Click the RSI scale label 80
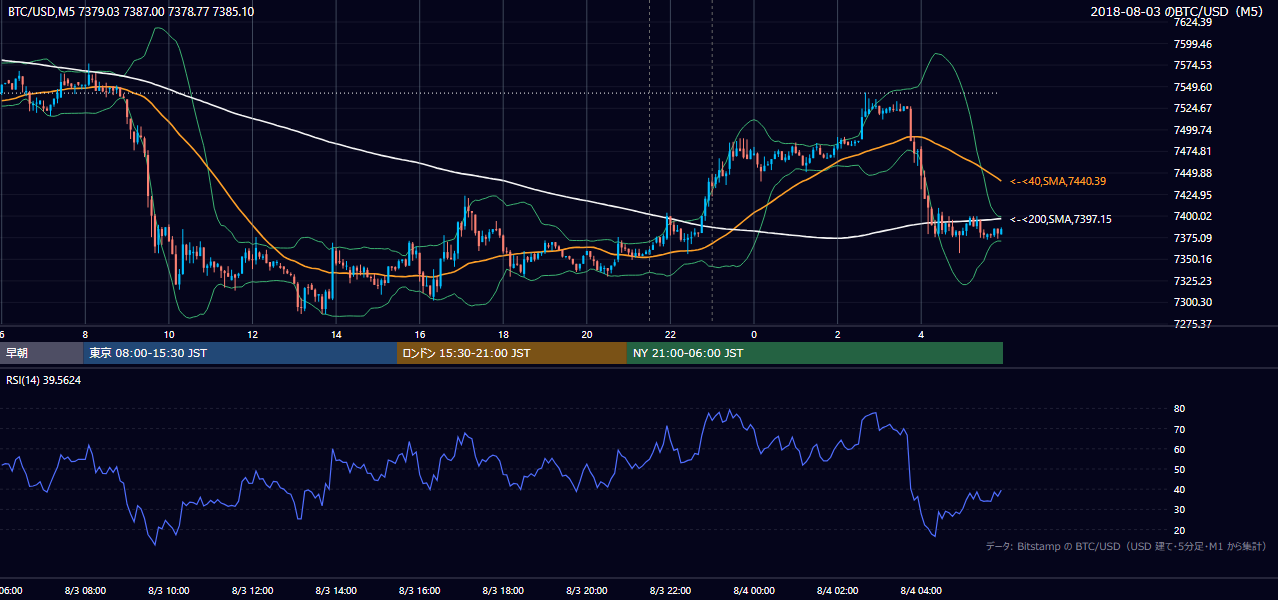The width and height of the screenshot is (1278, 600). pos(1180,409)
